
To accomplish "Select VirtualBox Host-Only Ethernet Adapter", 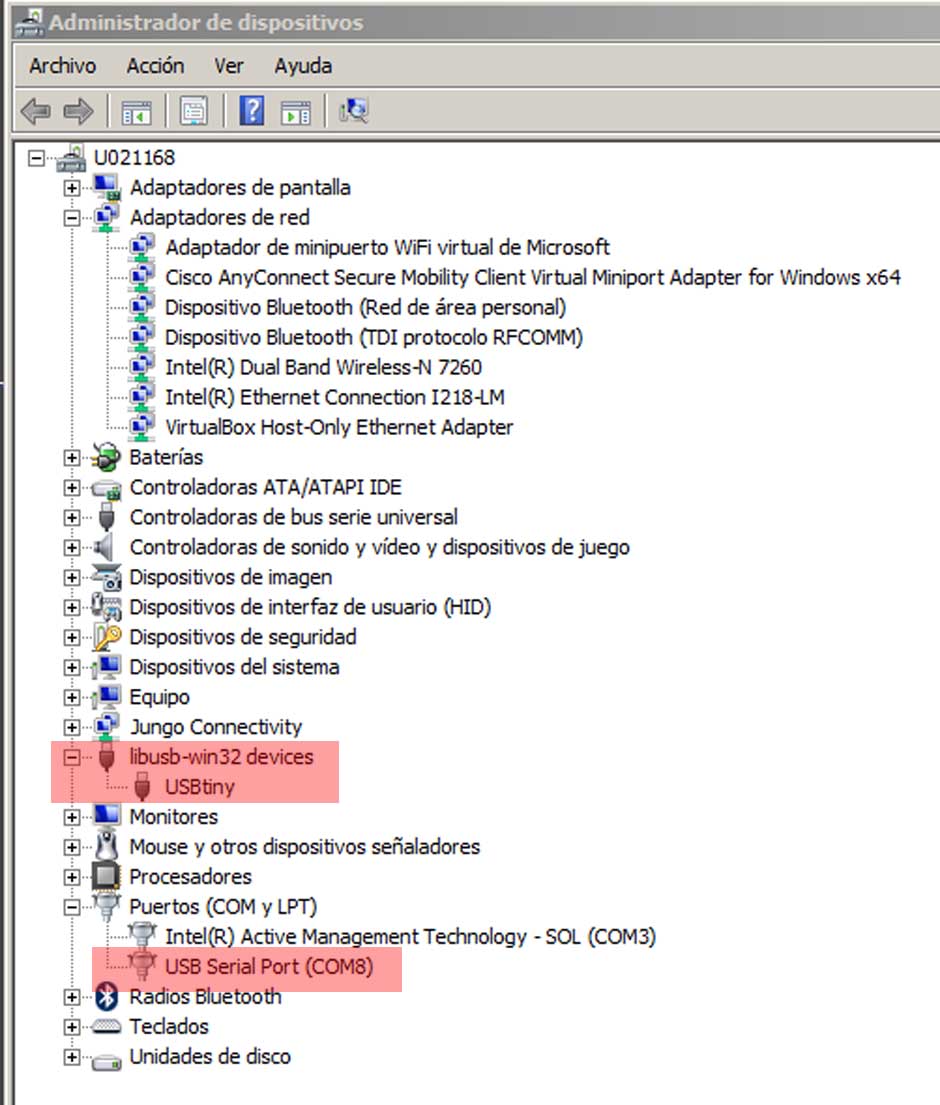I will click(x=339, y=427).
